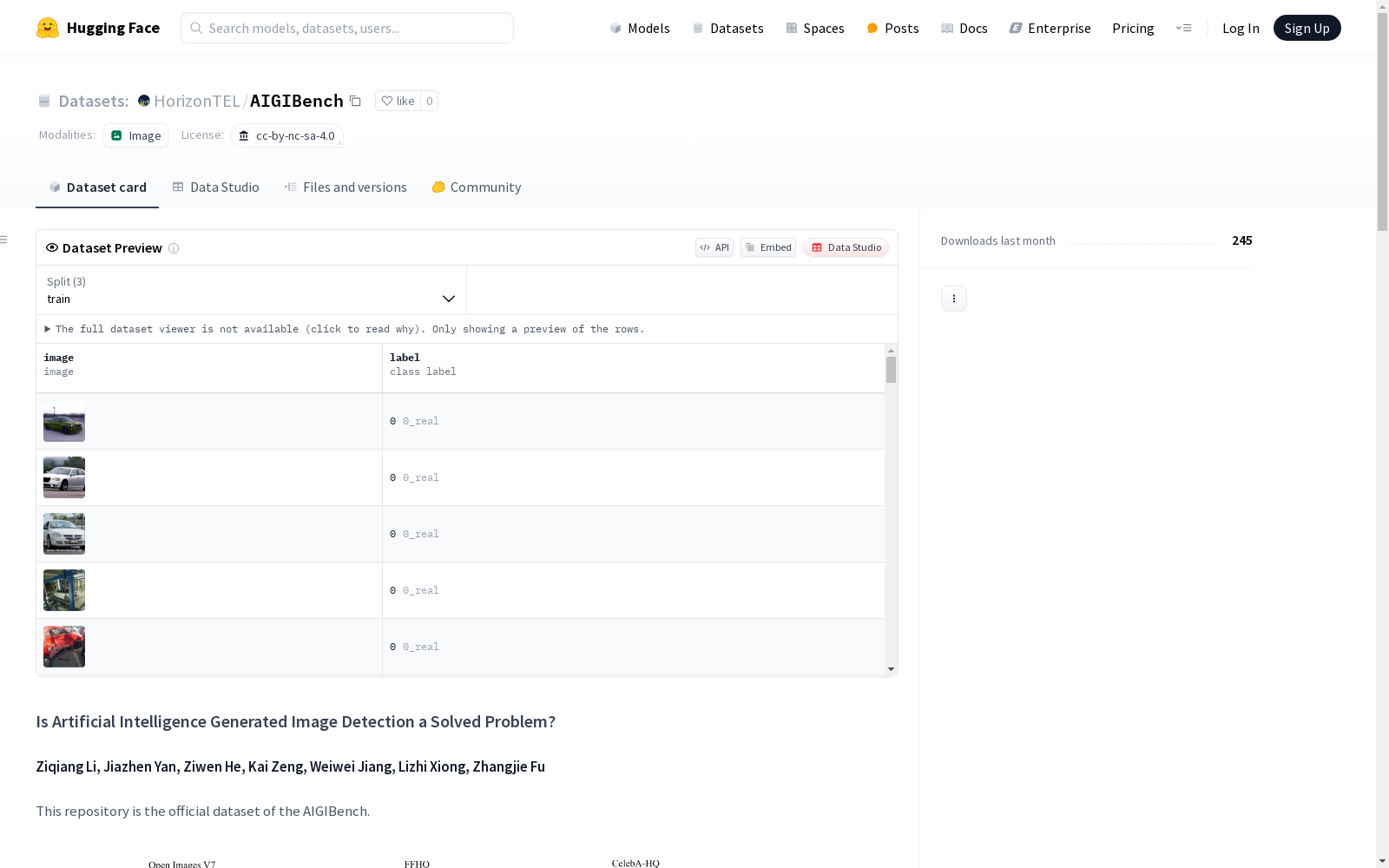
Task: Click the authors line starting with Ziqiang Li
Action: point(290,766)
